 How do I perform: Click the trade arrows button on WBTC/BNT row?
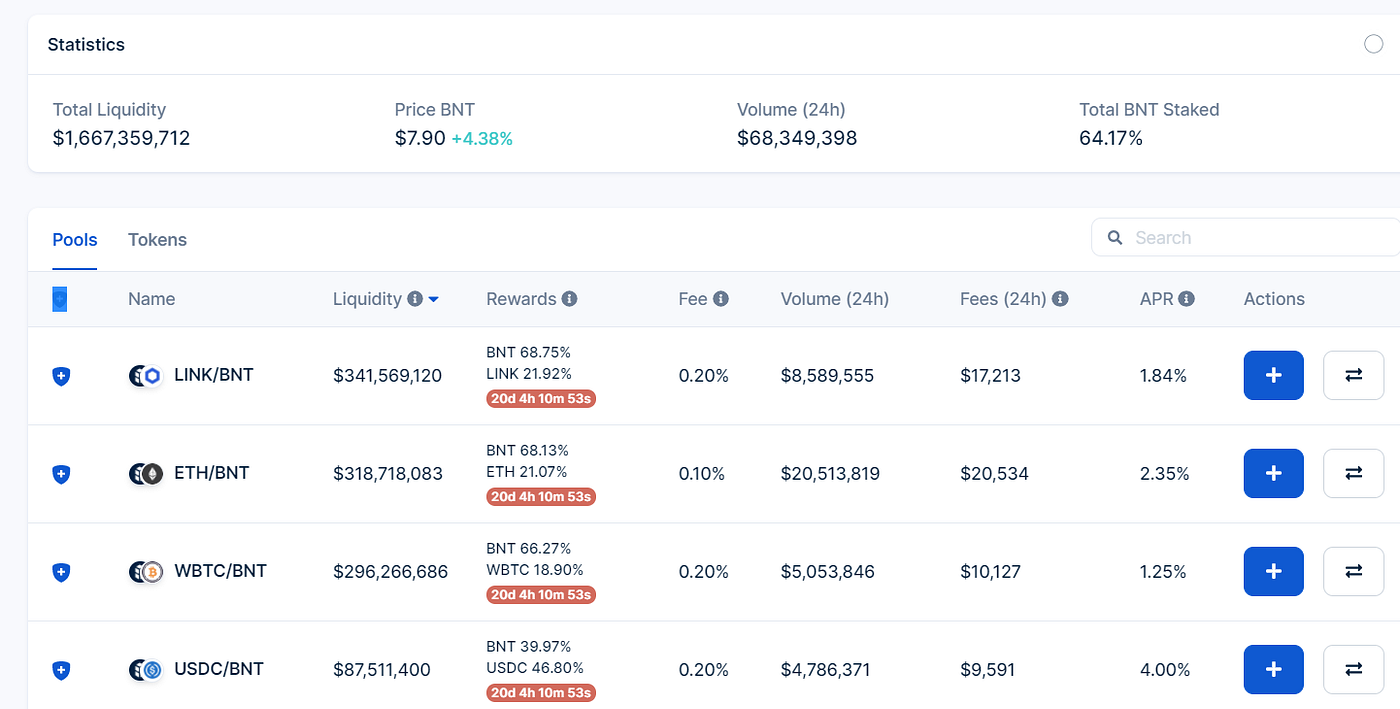[x=1353, y=571]
